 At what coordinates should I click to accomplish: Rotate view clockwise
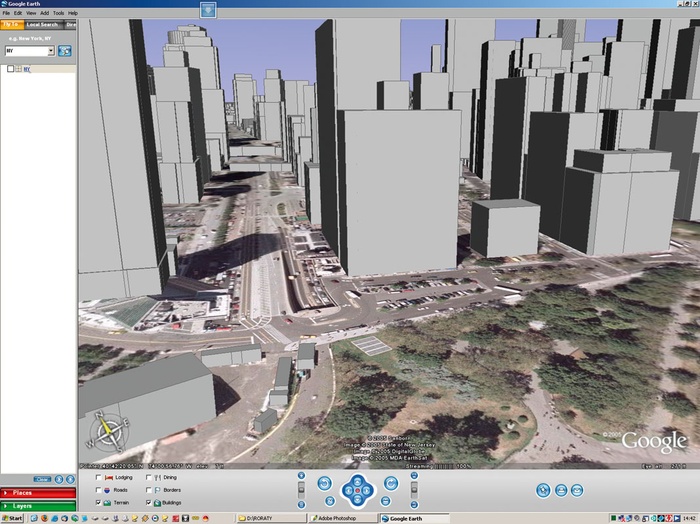391,483
